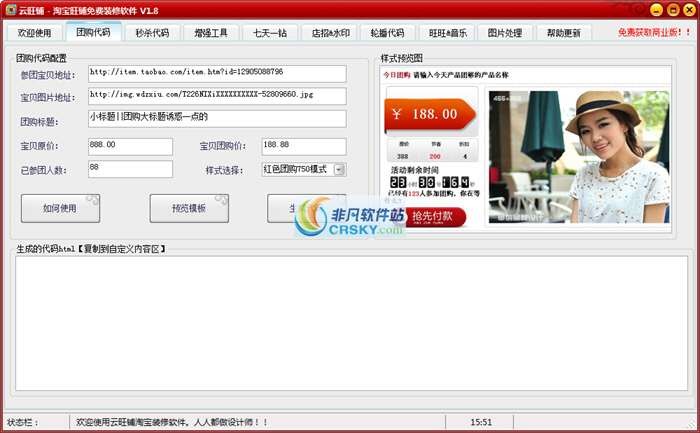The image size is (700, 433).
Task: Click the 已参团人数 field
Action: pos(130,169)
